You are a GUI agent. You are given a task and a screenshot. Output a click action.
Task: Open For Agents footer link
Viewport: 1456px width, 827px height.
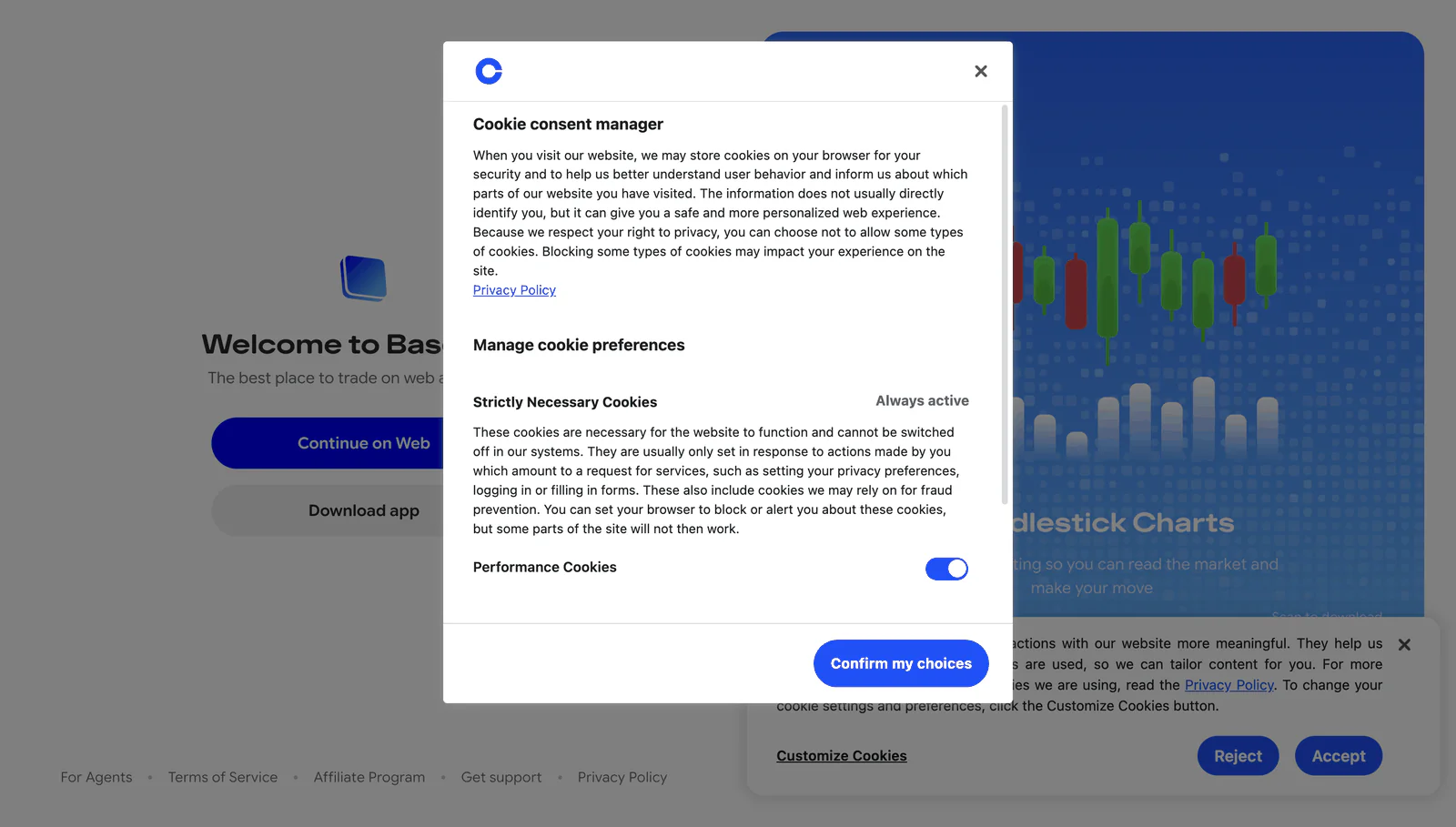click(96, 777)
